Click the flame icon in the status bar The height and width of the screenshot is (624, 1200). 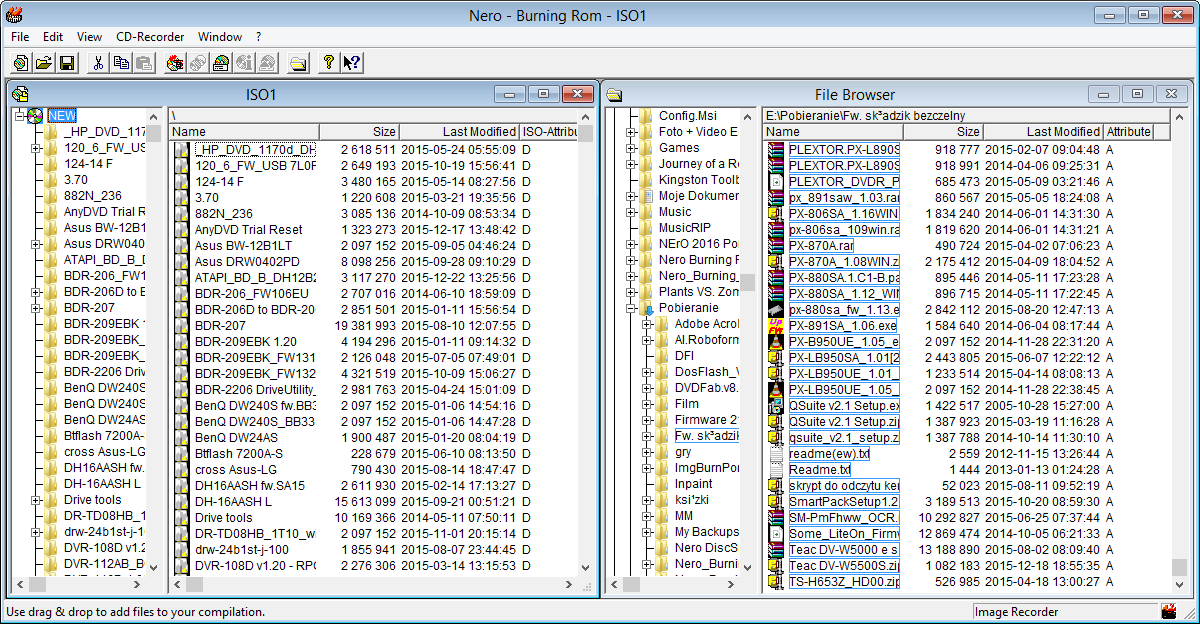click(x=1169, y=611)
